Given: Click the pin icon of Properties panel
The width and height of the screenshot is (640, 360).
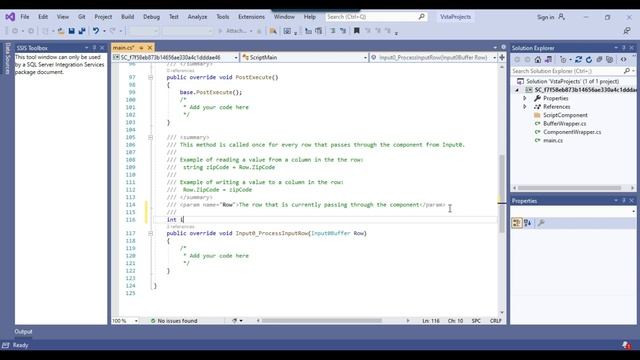Looking at the screenshot, I should [x=624, y=201].
